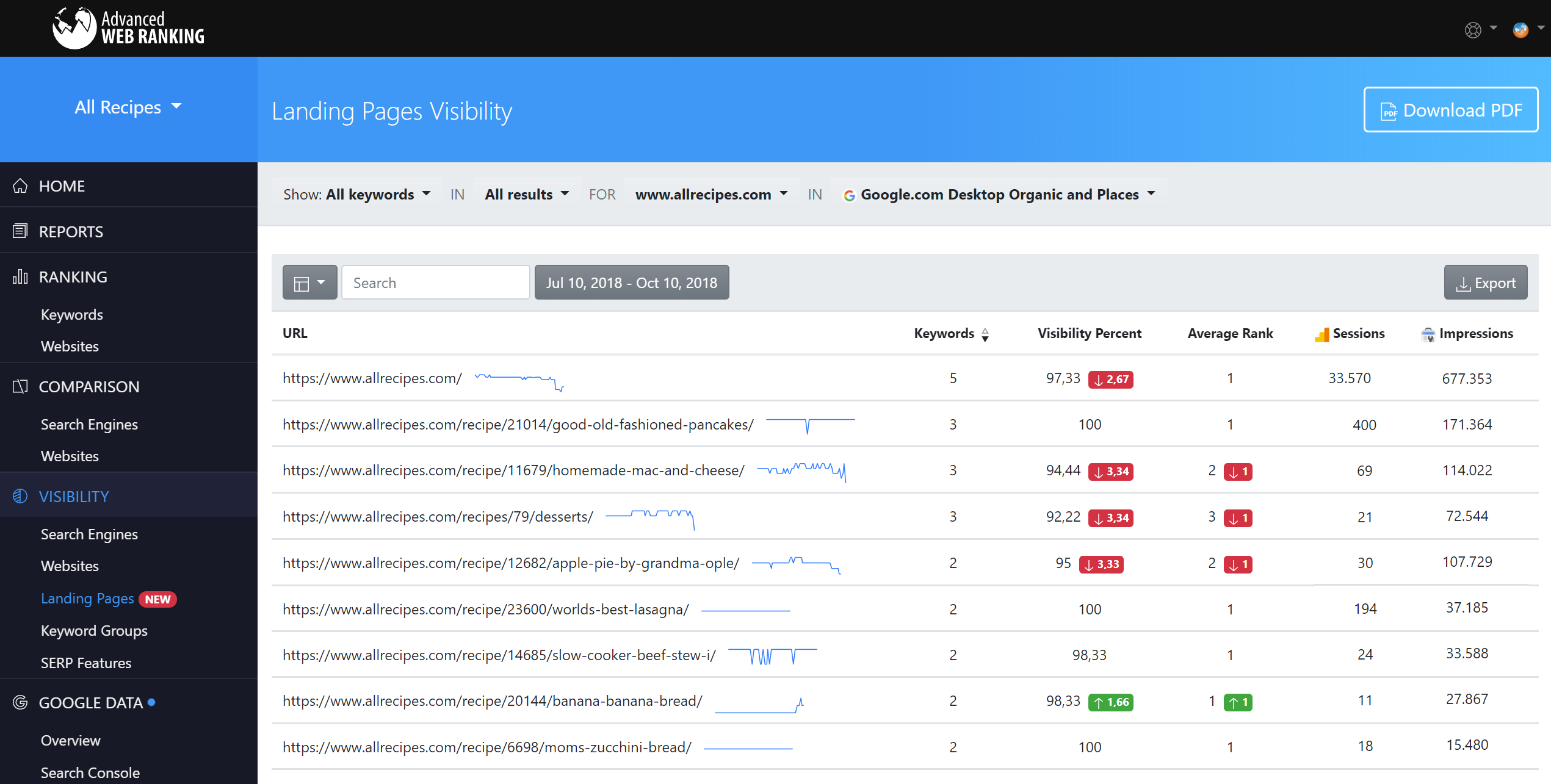
Task: Select Websites under Ranking
Action: point(70,346)
